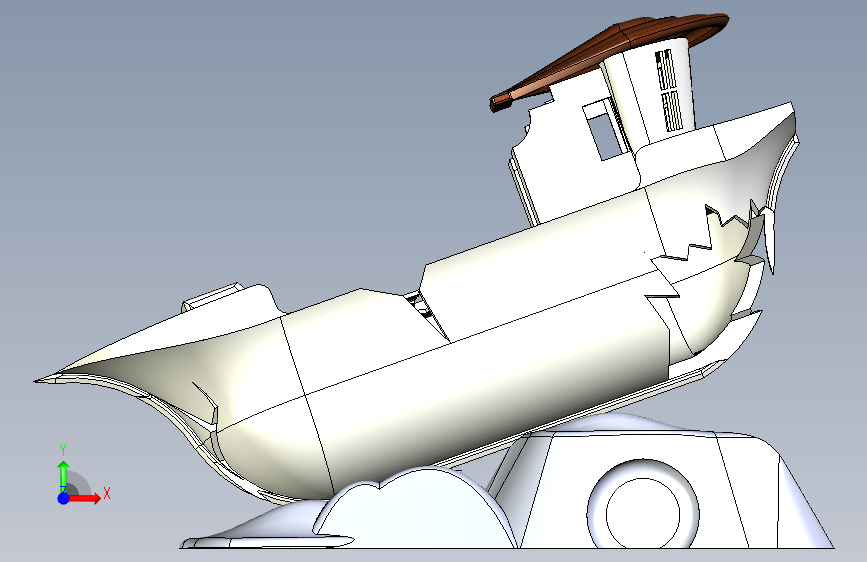Click the green Y axis arrow of the triad
Viewport: 867px width, 562px height.
[x=64, y=476]
